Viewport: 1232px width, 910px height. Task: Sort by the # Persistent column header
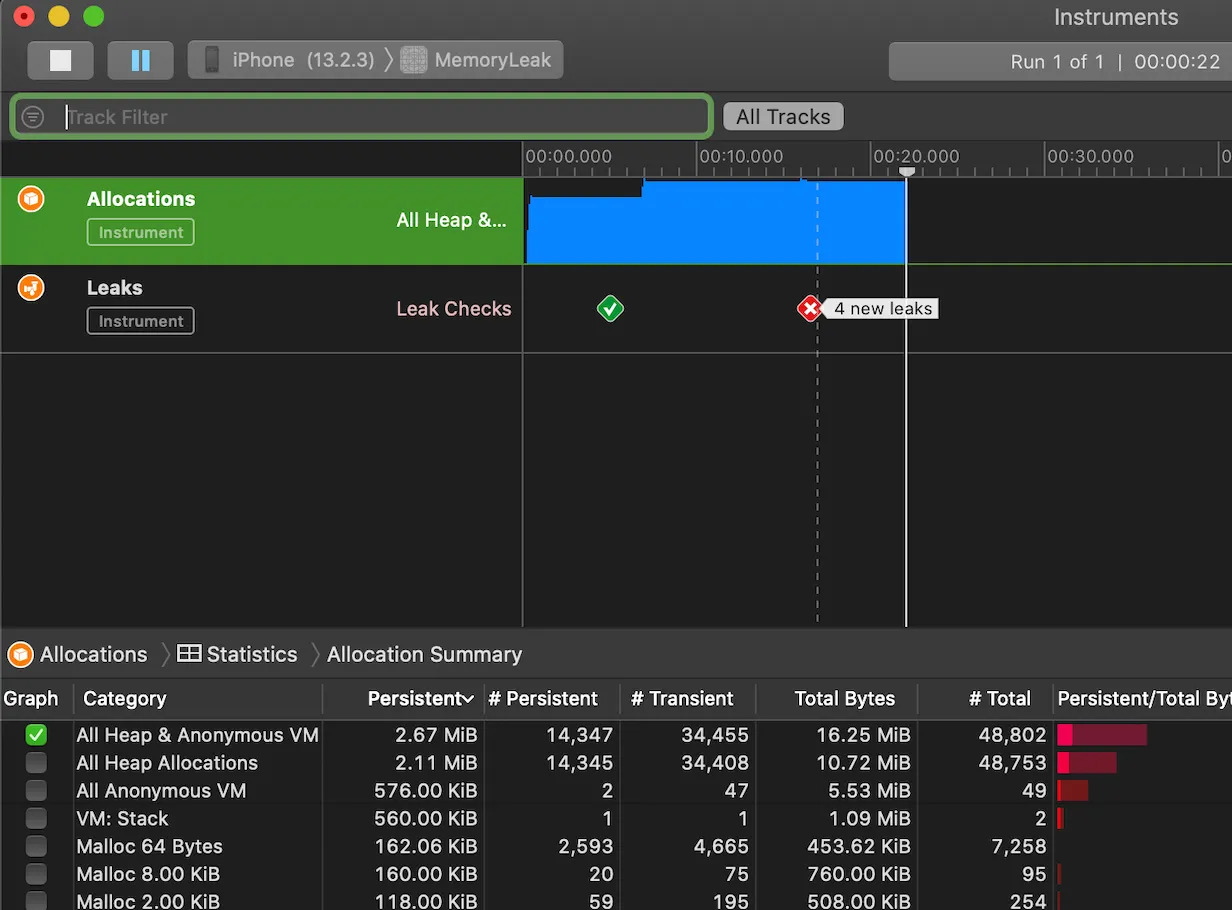pos(542,698)
